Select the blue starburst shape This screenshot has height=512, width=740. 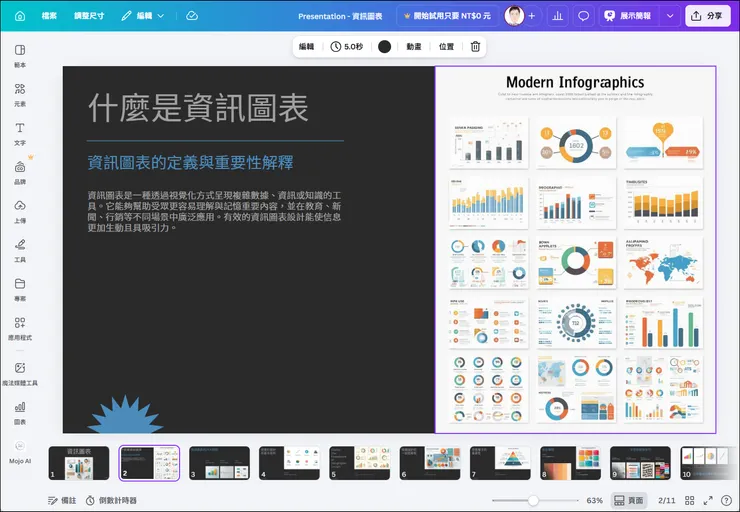[x=125, y=415]
